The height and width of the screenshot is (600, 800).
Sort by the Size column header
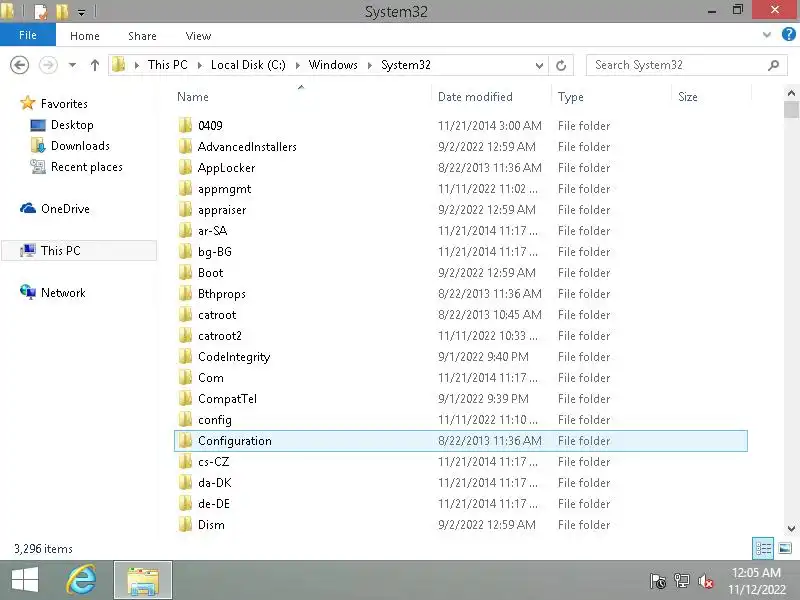click(x=687, y=97)
